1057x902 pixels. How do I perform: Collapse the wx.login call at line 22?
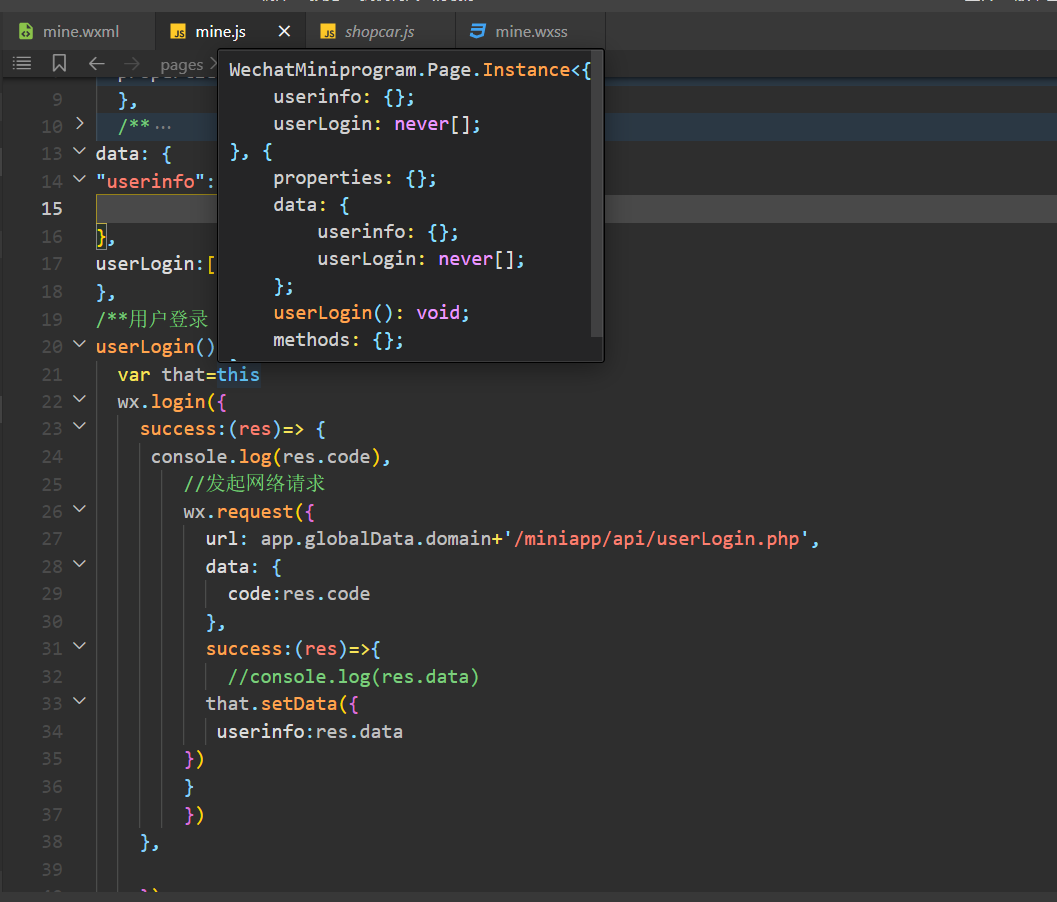80,398
